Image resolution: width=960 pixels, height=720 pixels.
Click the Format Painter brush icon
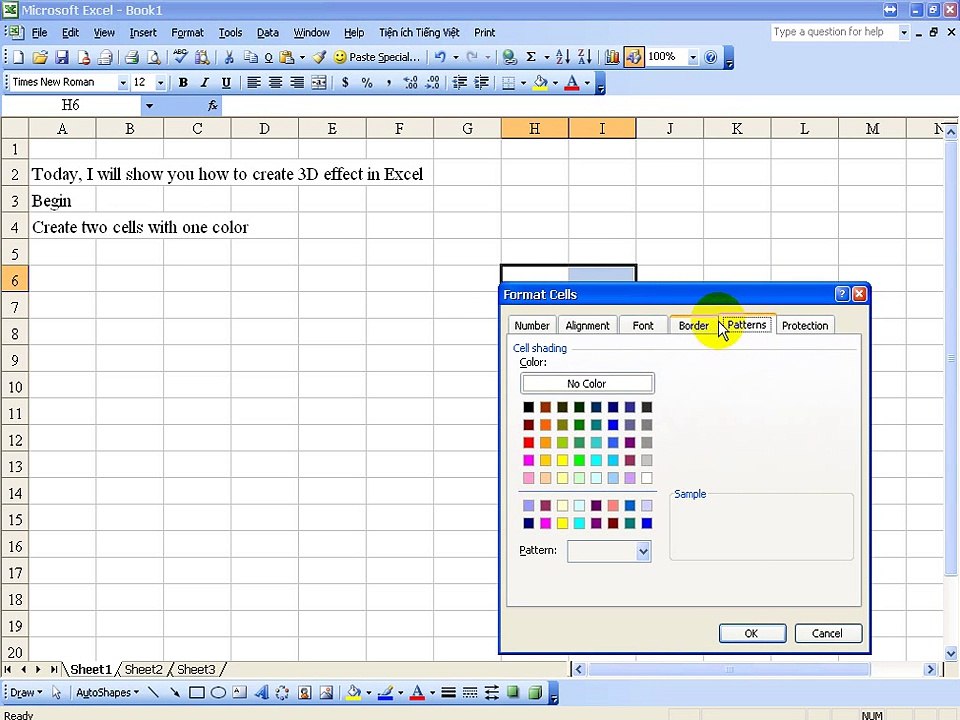coord(319,58)
